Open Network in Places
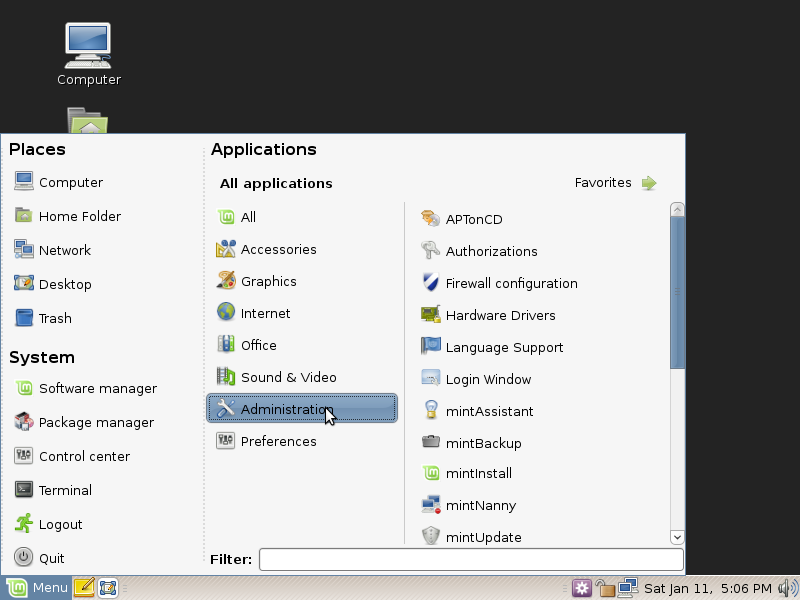Image resolution: width=800 pixels, height=600 pixels. [53, 250]
